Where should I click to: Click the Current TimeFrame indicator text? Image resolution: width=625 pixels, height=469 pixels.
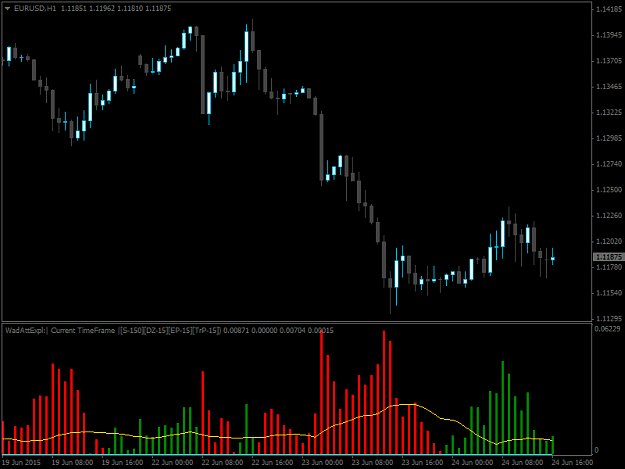click(x=83, y=330)
